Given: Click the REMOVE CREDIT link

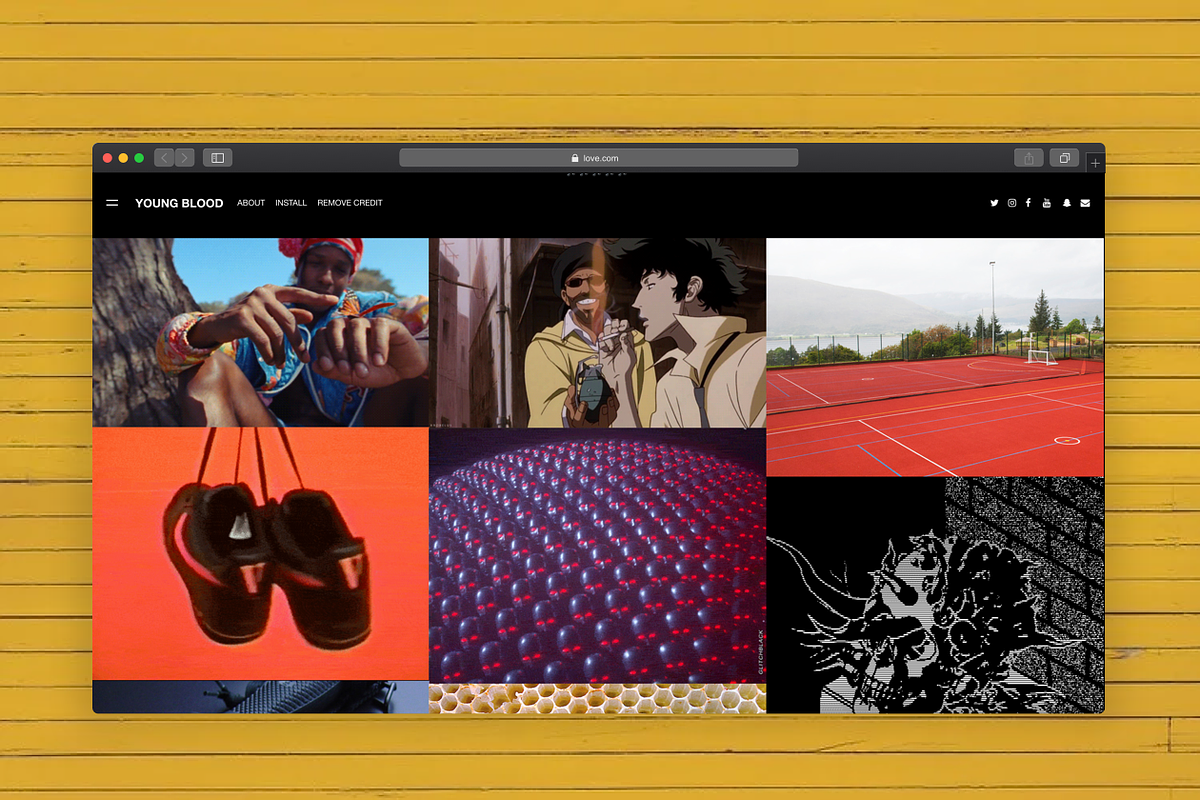Looking at the screenshot, I should coord(350,203).
